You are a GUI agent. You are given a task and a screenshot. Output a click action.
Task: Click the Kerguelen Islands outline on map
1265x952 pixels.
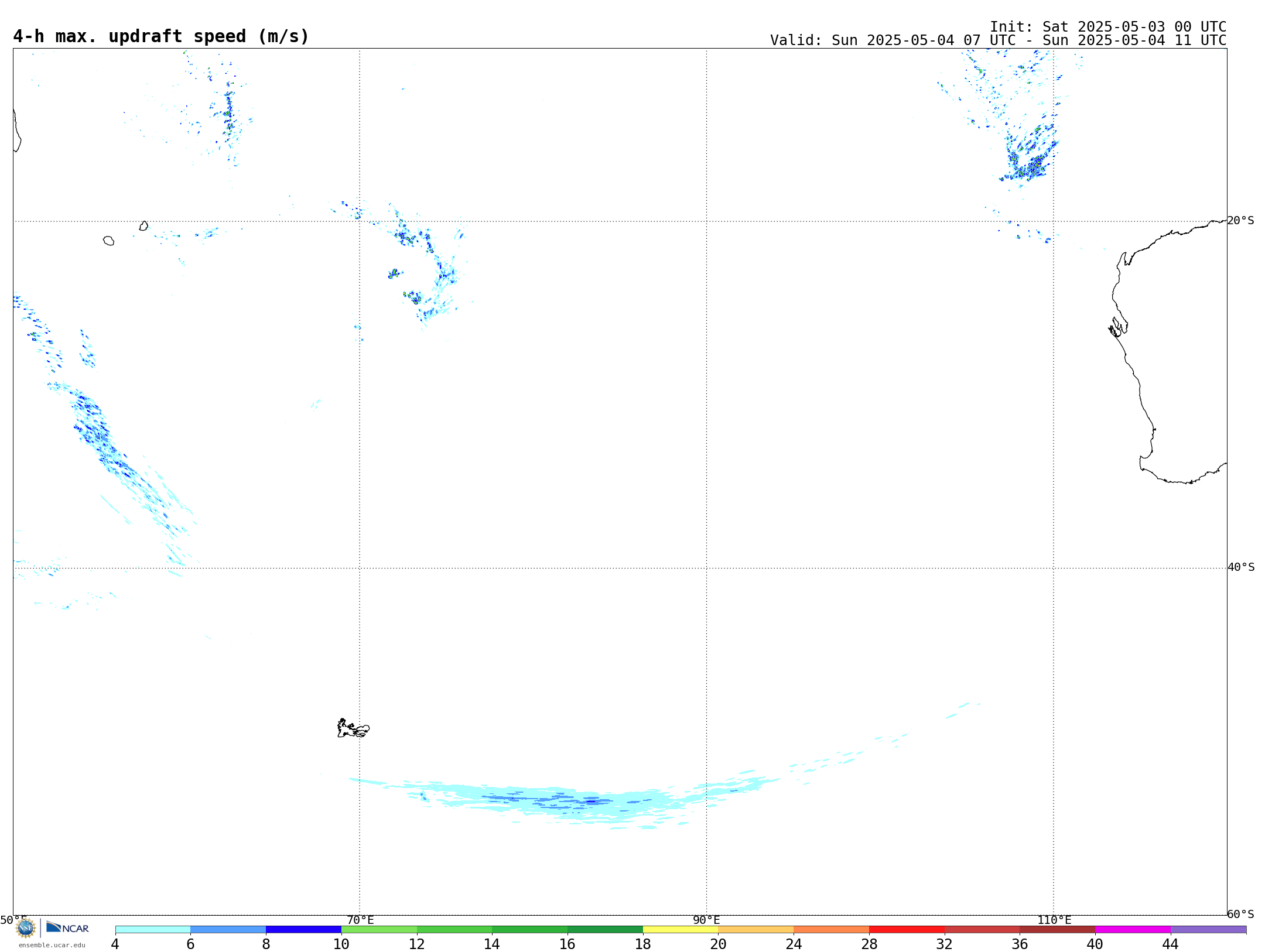[x=353, y=728]
